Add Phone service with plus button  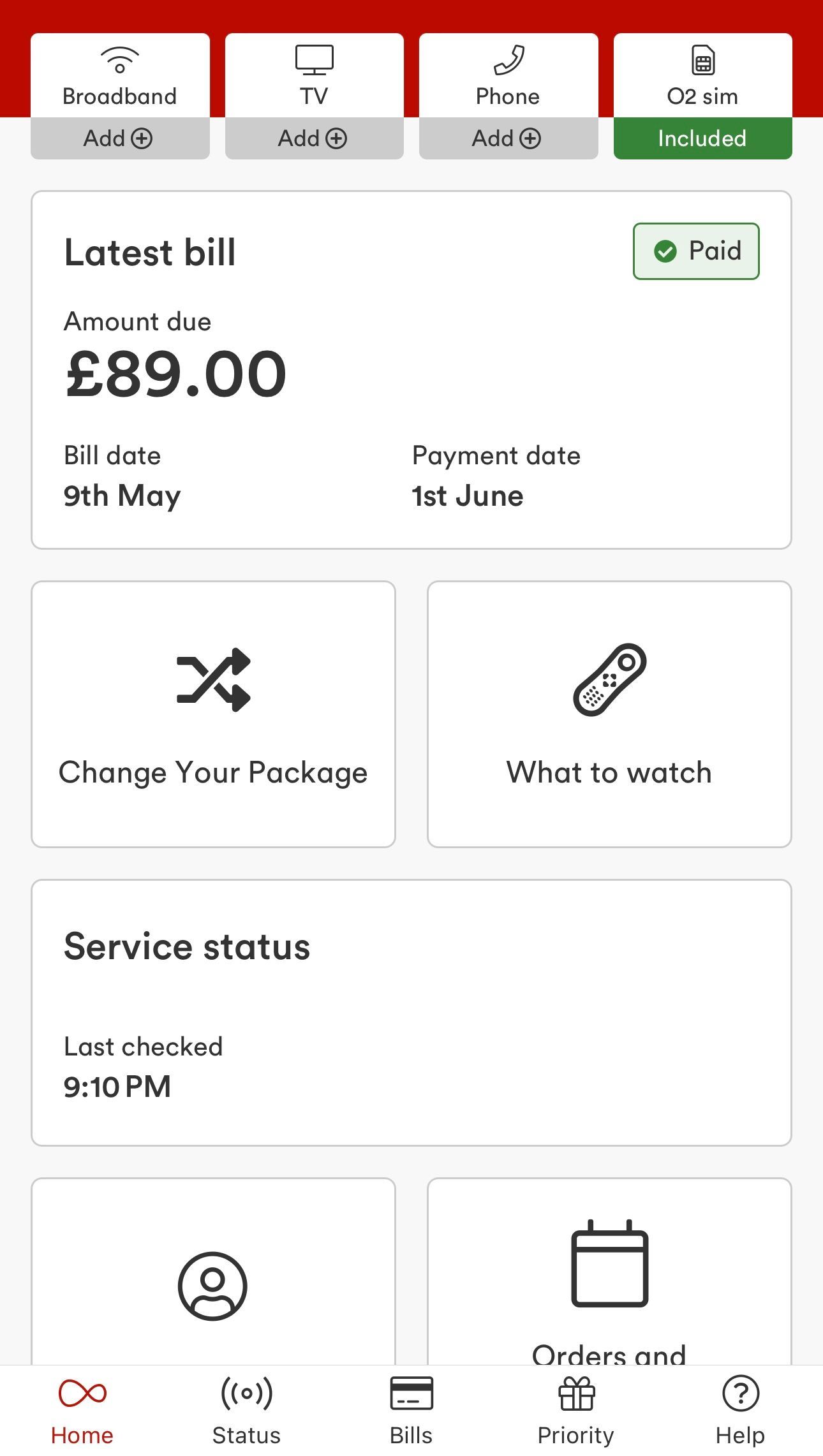(x=508, y=138)
